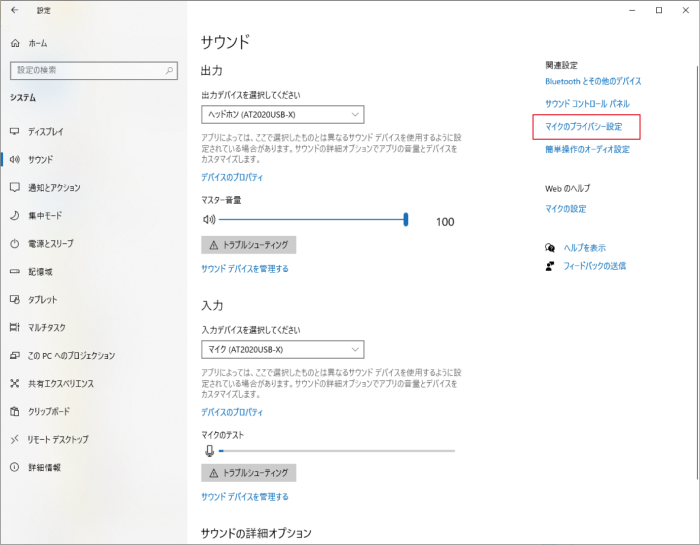This screenshot has height=545, width=700.
Task: Go back using the arrow icon
Action: tap(15, 10)
